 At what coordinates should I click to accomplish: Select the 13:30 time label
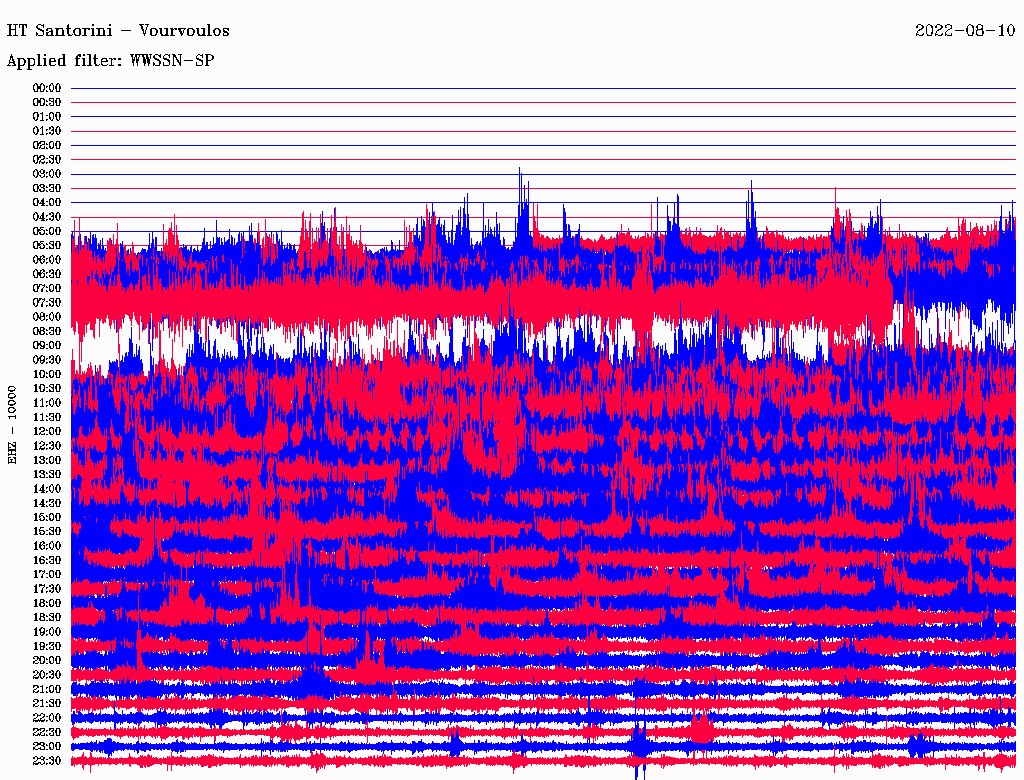[x=47, y=474]
